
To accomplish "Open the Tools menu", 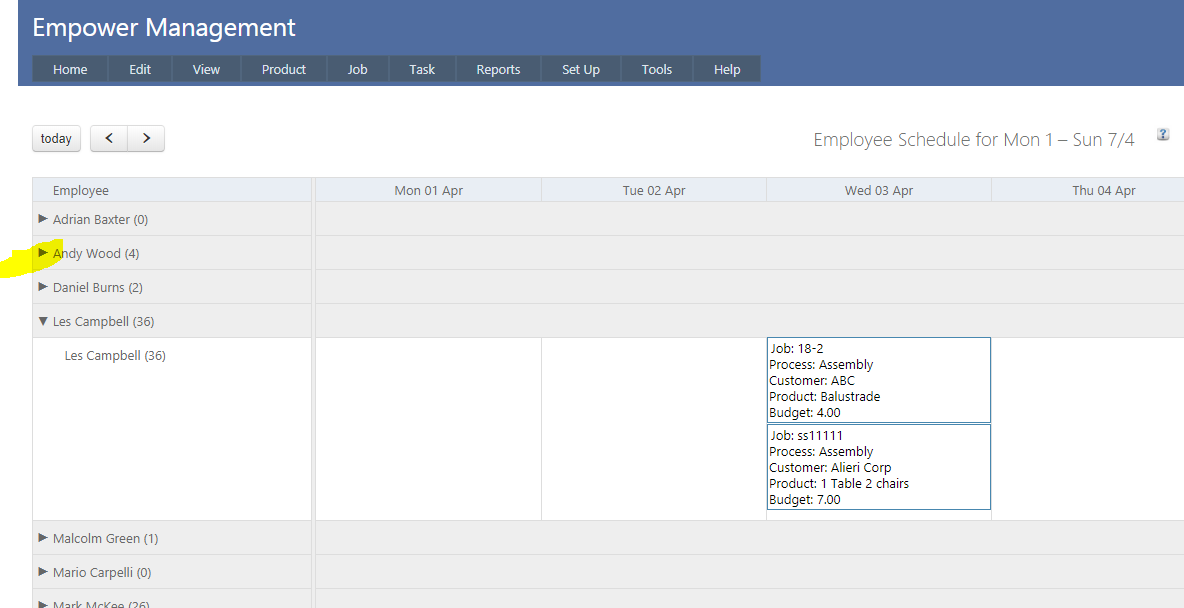I will point(657,69).
